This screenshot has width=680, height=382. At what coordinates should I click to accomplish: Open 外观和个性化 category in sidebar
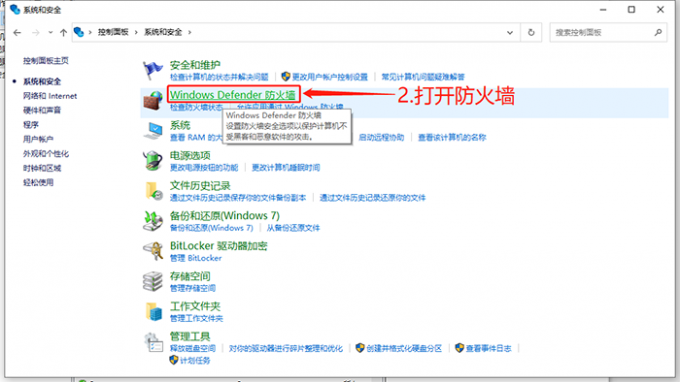point(46,153)
